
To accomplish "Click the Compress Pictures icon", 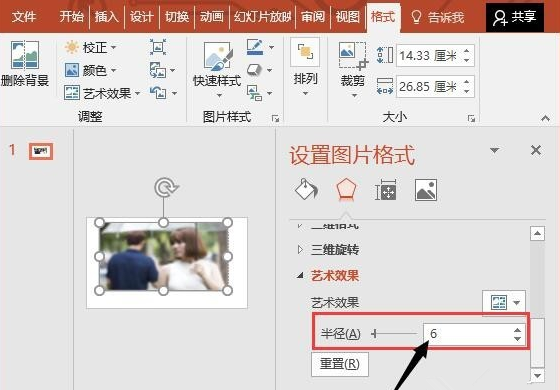I will point(158,47).
